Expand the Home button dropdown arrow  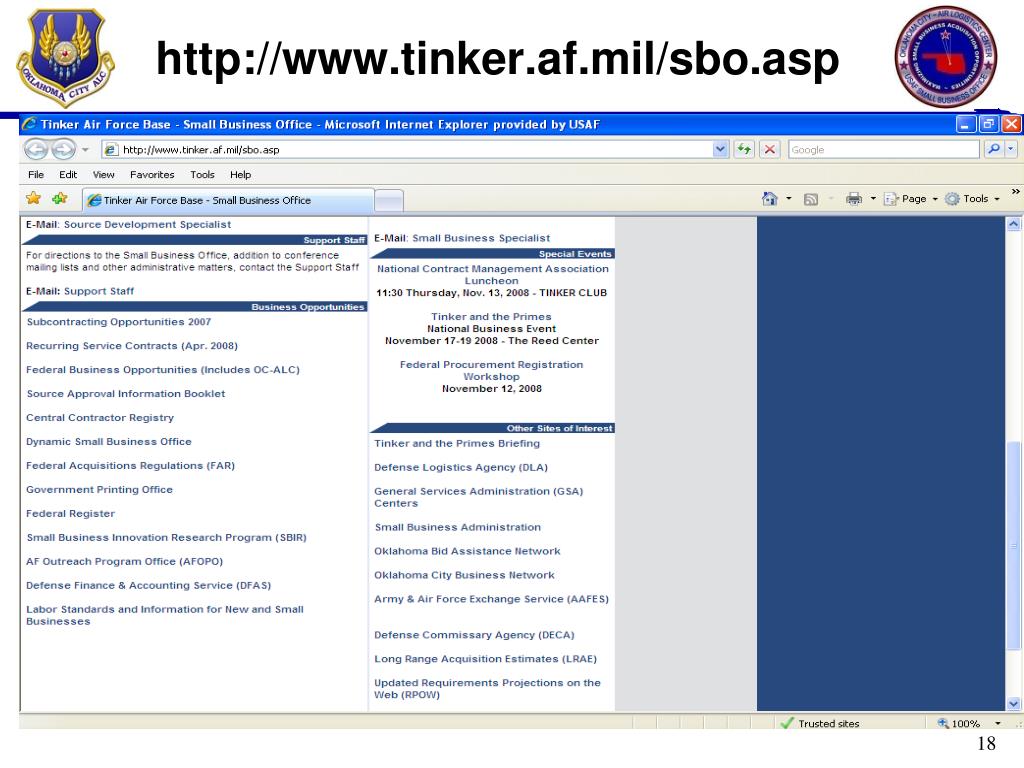pos(788,199)
